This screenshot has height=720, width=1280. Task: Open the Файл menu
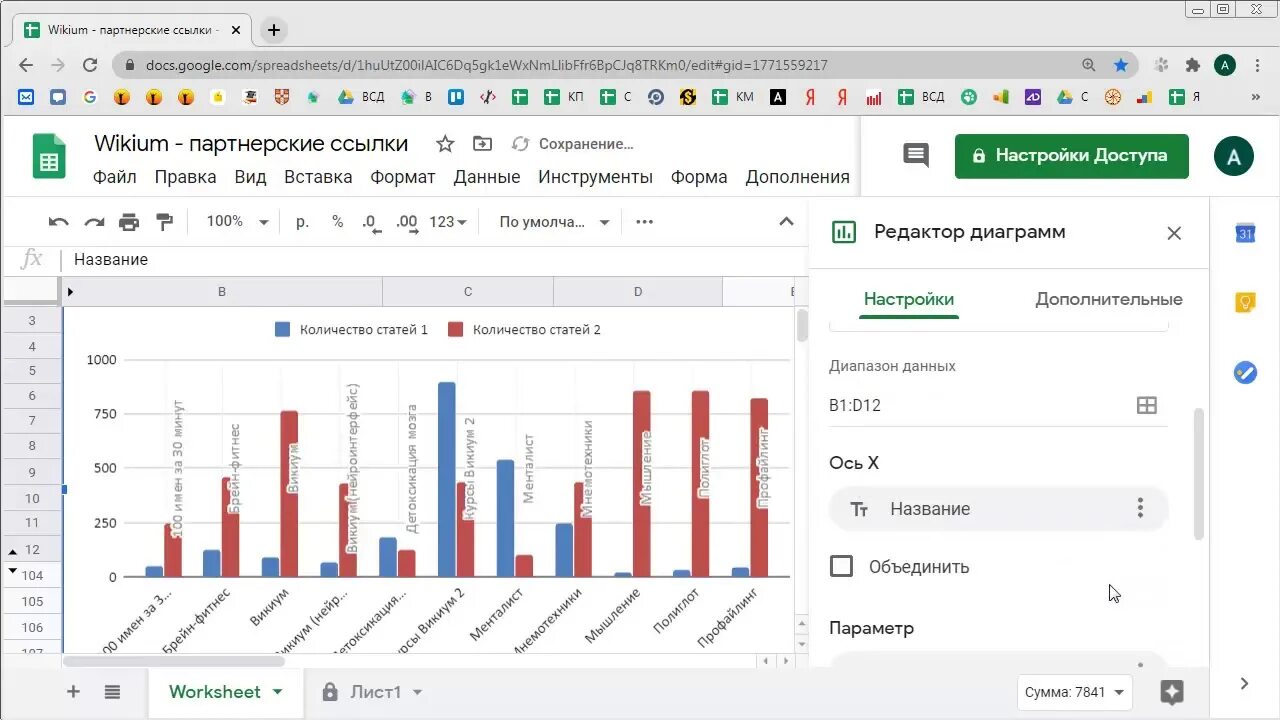[x=115, y=177]
